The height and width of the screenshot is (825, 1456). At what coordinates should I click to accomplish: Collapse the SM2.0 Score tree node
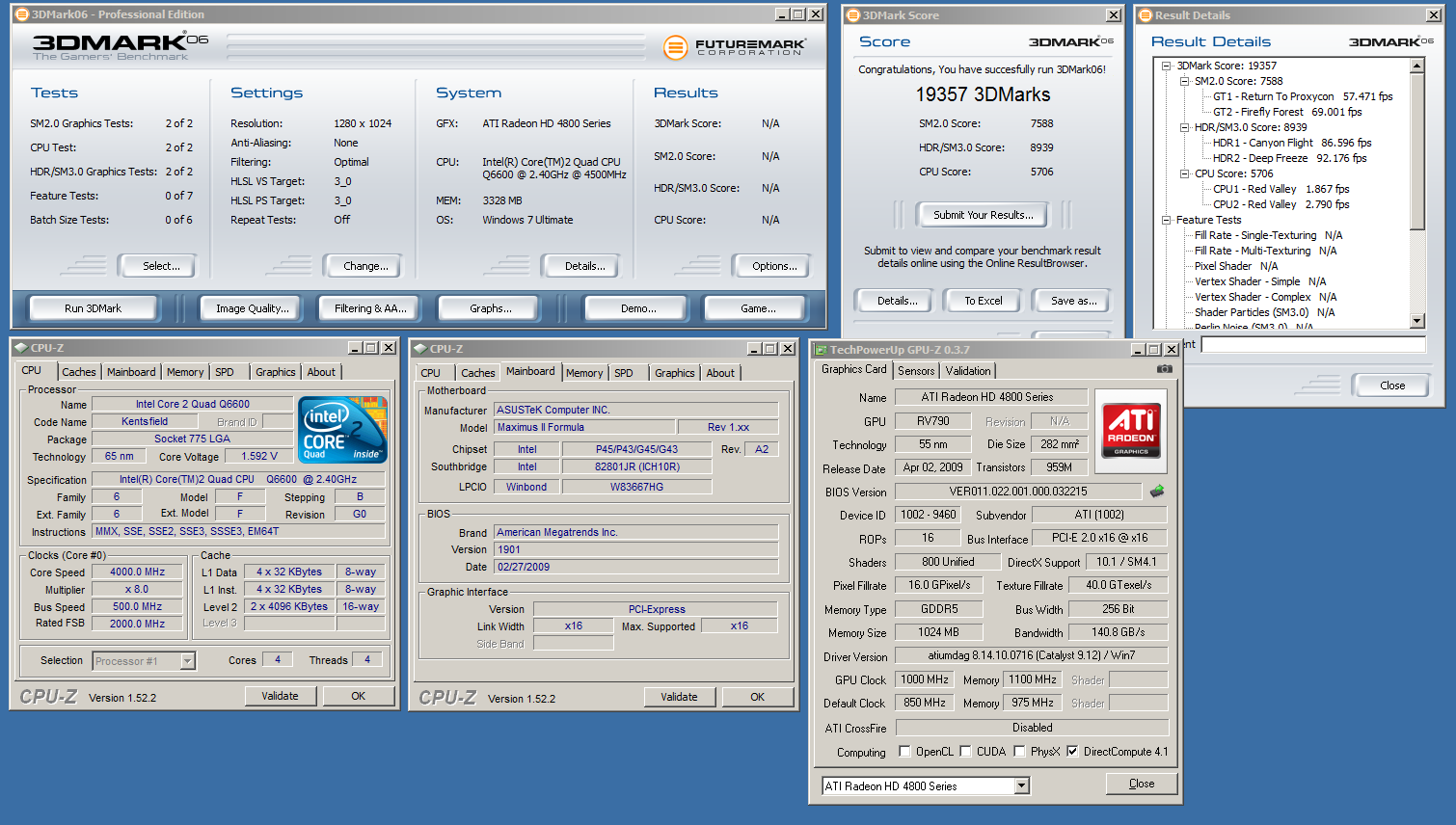[x=1184, y=81]
